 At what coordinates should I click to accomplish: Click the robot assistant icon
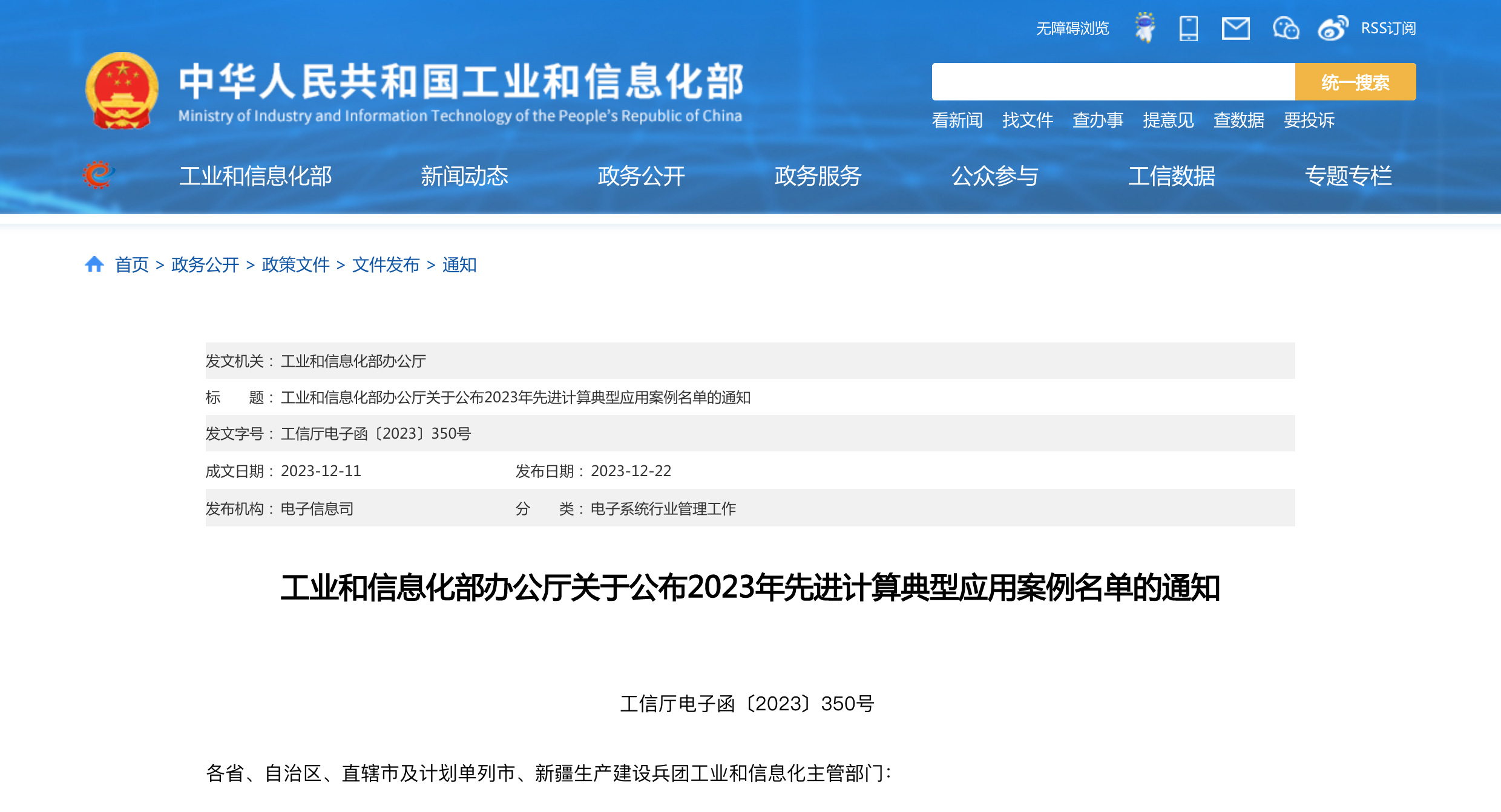[x=1145, y=28]
